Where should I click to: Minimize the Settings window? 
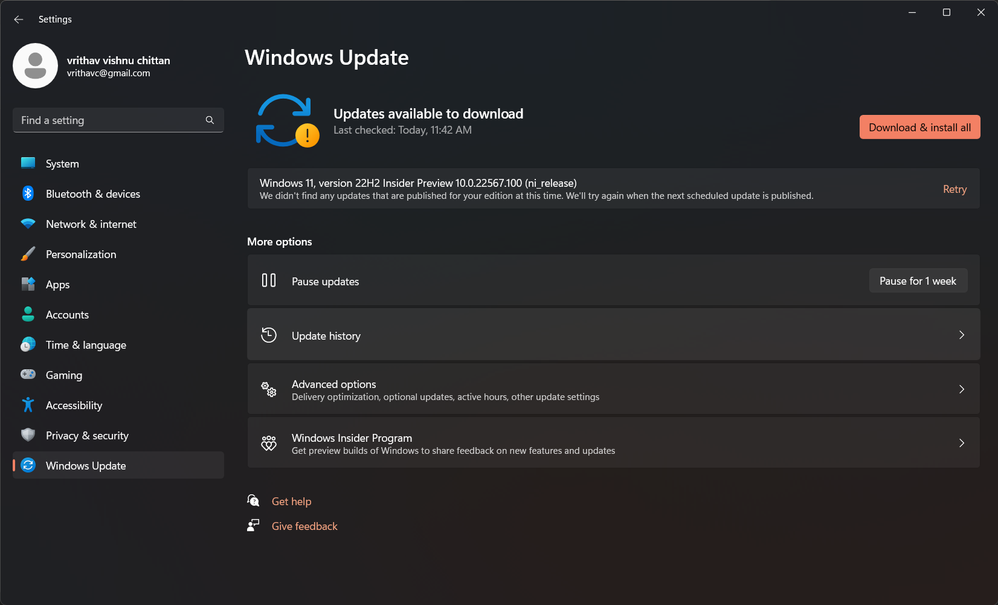pos(912,12)
